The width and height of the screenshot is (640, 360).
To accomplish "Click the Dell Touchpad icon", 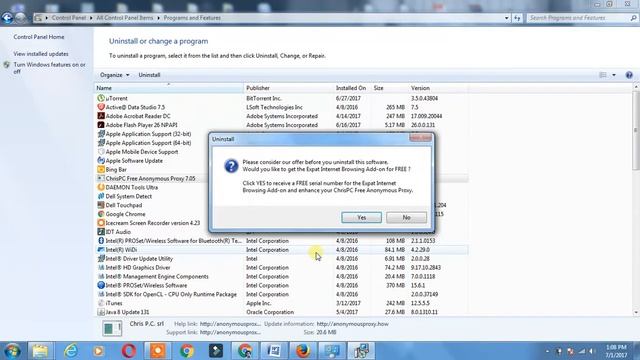I will (x=101, y=205).
